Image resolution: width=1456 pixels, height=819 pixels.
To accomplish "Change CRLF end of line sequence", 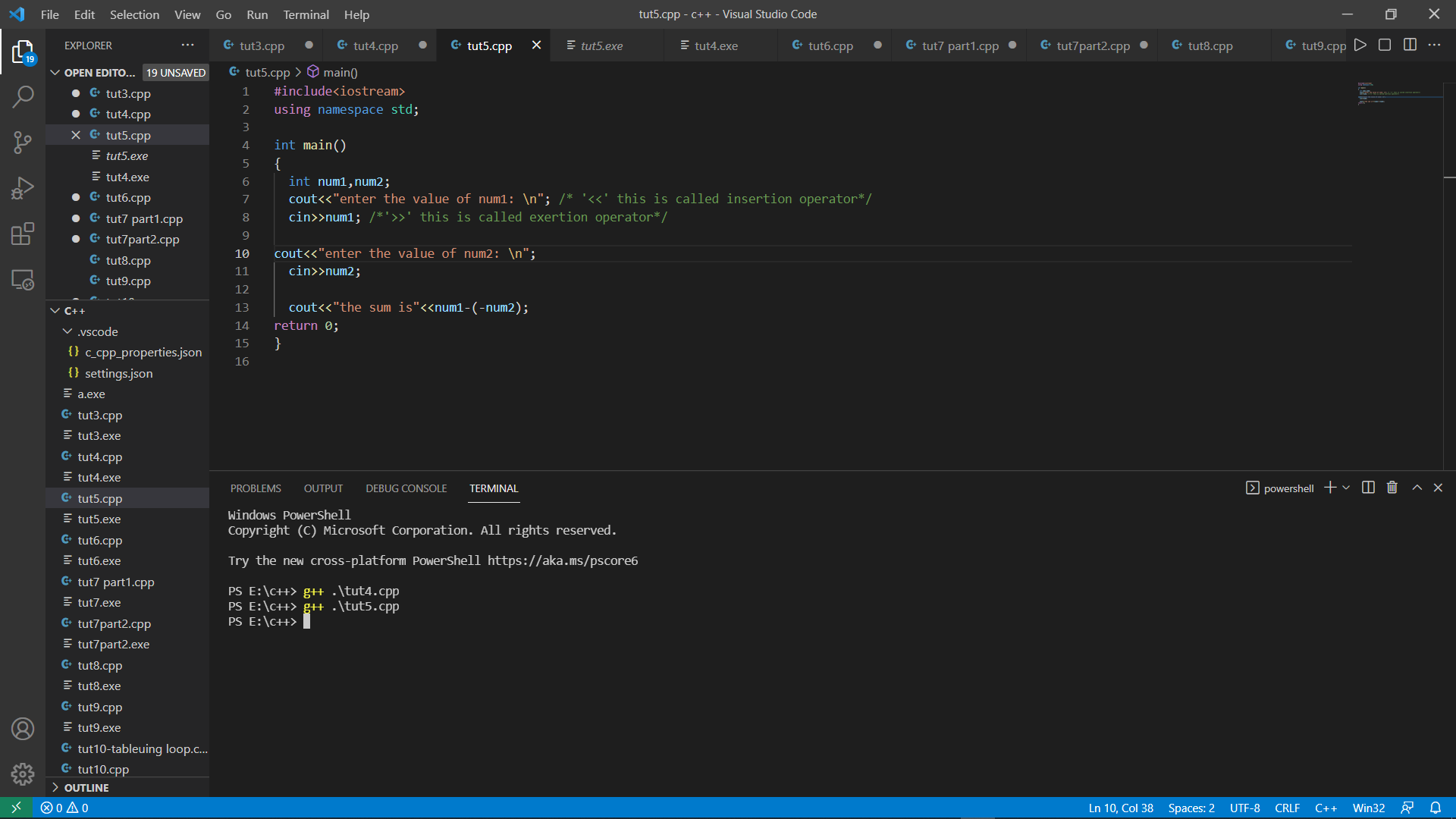I will click(1287, 808).
